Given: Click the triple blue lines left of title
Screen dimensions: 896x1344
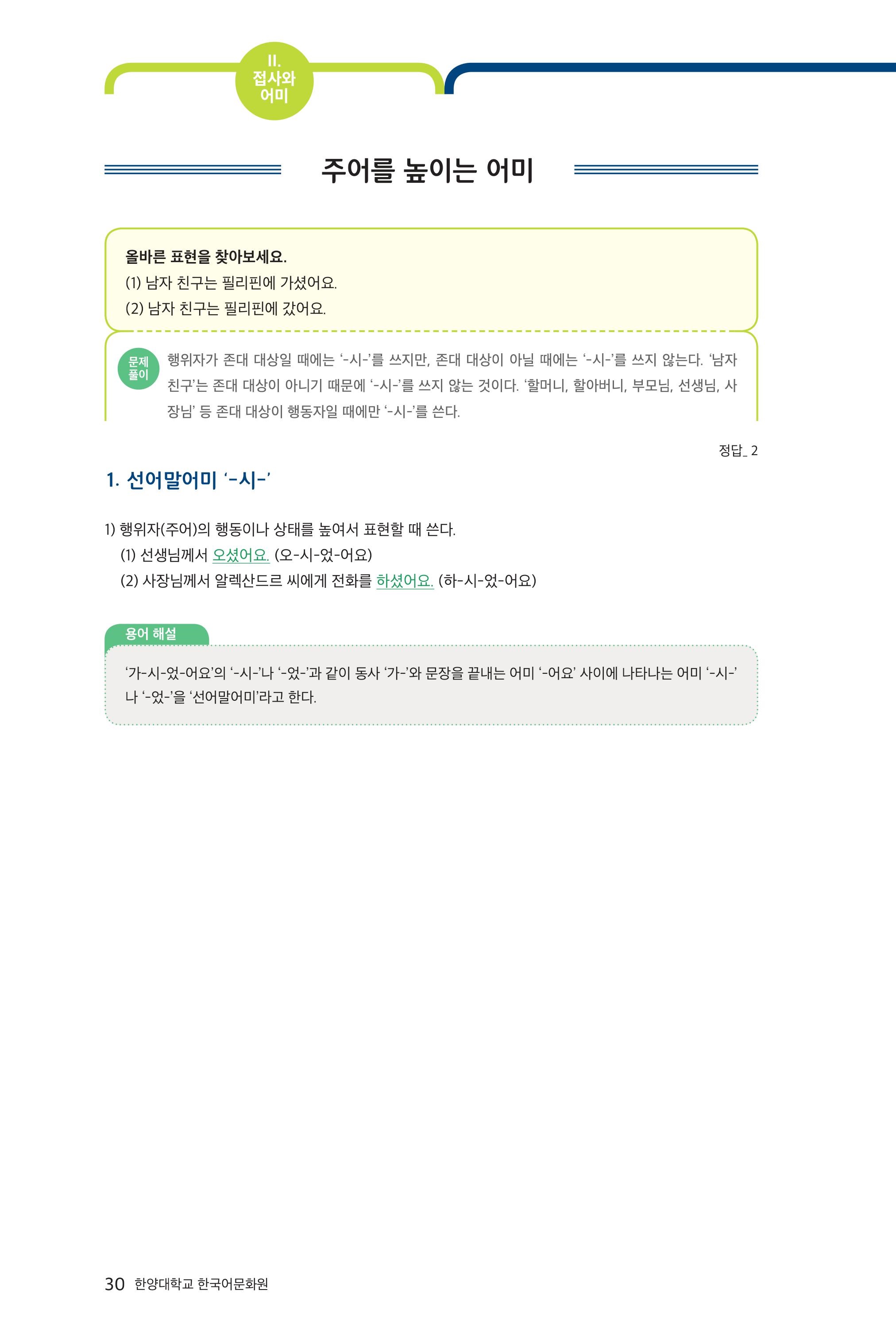Looking at the screenshot, I should pos(193,170).
